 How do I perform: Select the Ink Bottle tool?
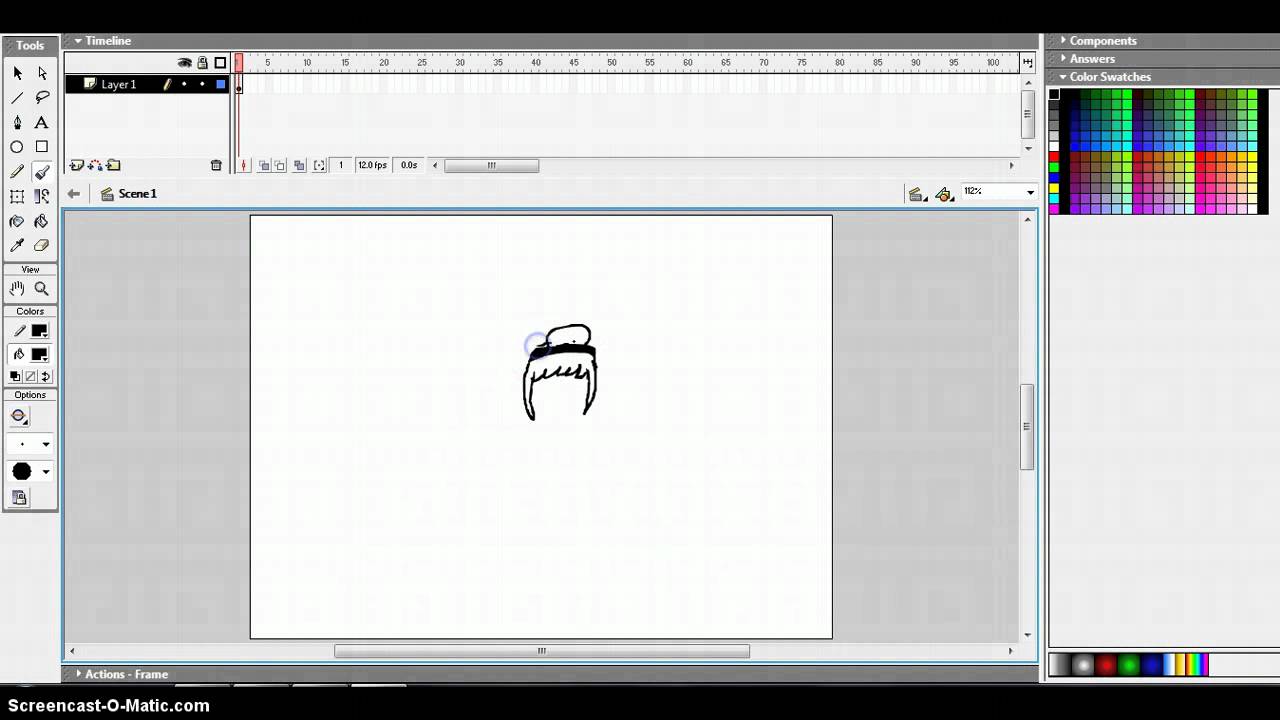coord(17,221)
